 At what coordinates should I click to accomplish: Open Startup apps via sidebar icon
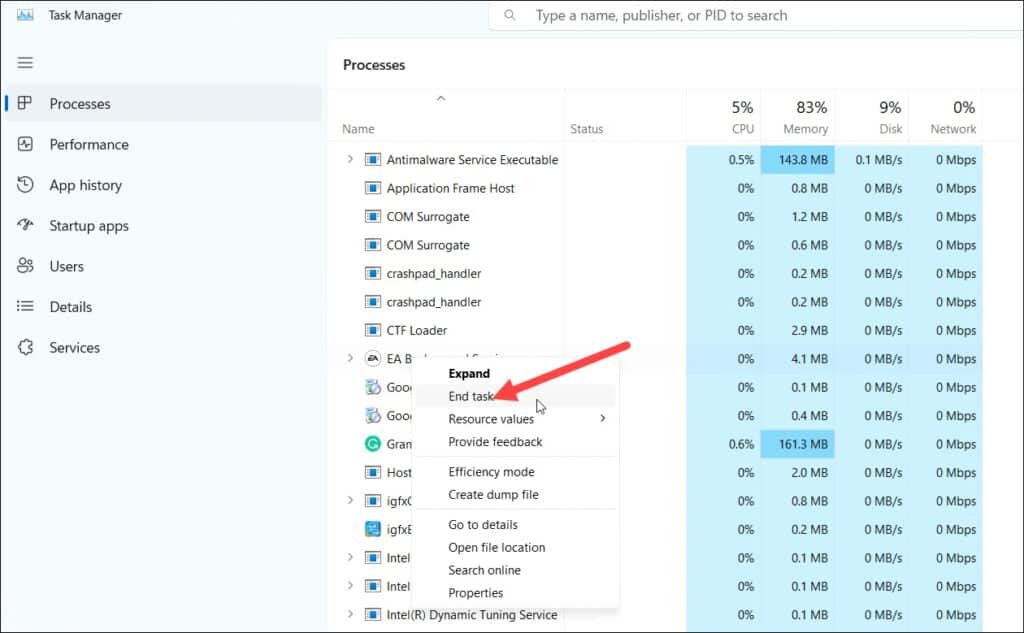(26, 226)
